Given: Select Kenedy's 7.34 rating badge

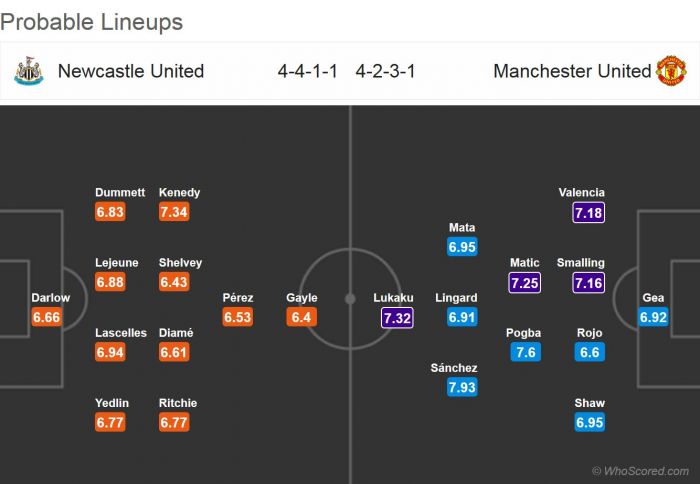Looking at the screenshot, I should pos(174,212).
